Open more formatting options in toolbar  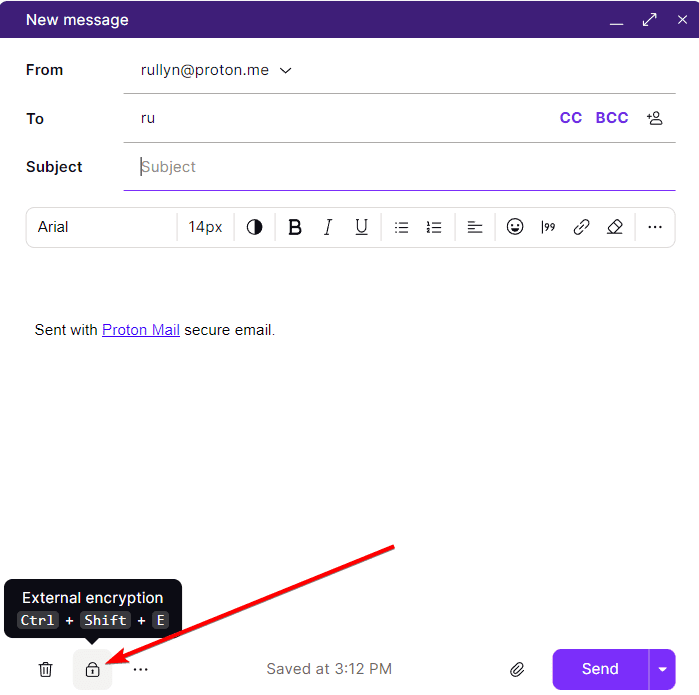(x=655, y=227)
